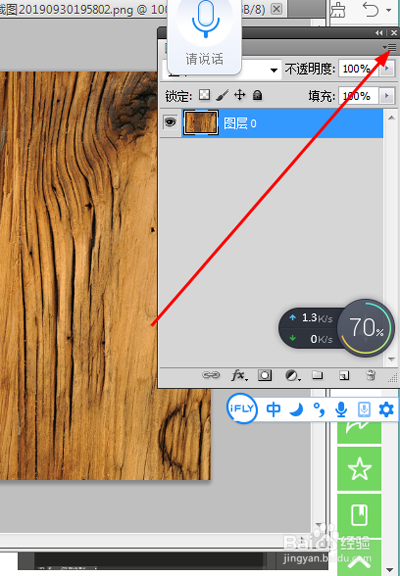
Task: Click the broom clean icon
Action: pos(338,10)
